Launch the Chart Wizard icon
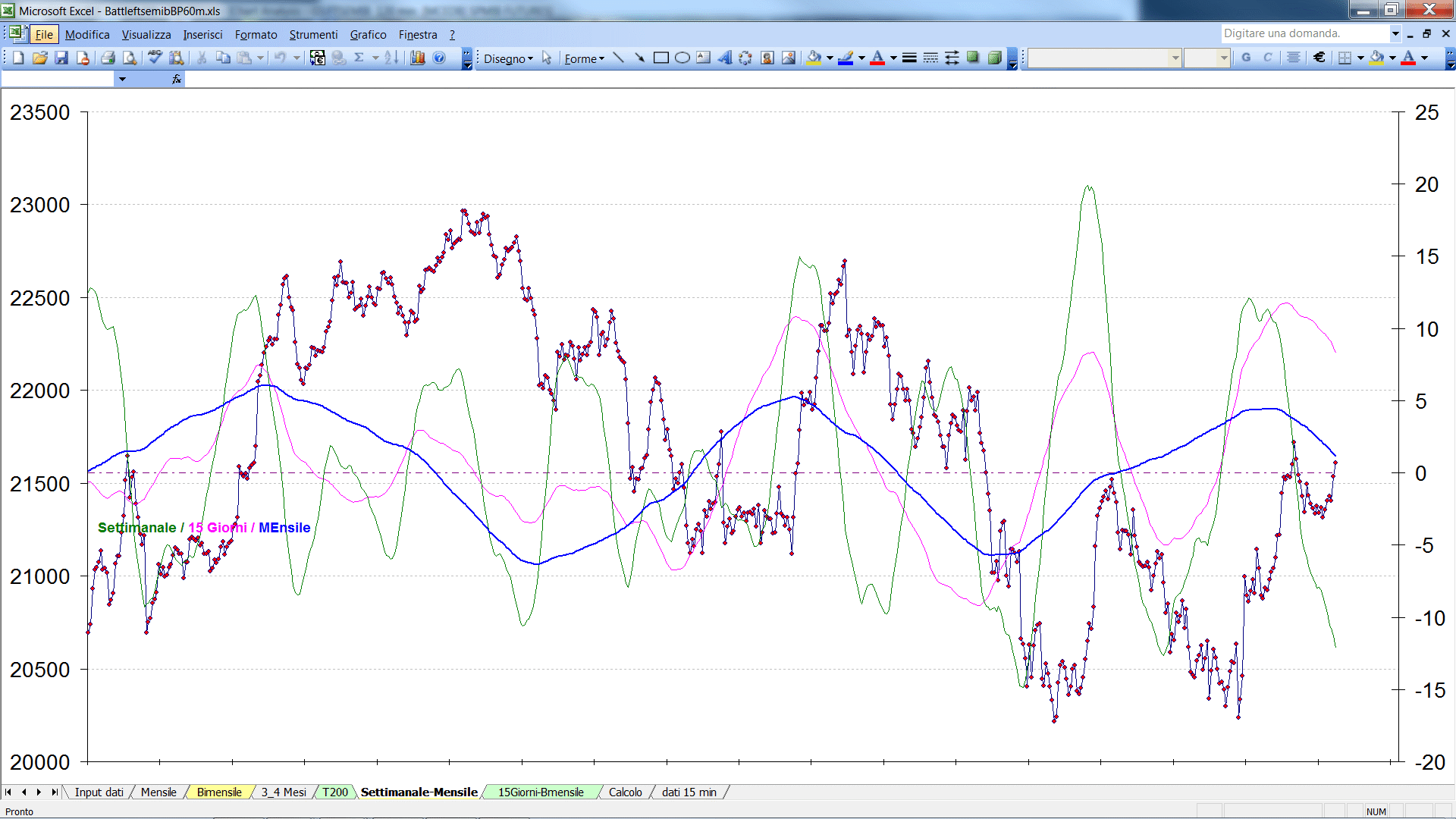1456x819 pixels. 417,58
